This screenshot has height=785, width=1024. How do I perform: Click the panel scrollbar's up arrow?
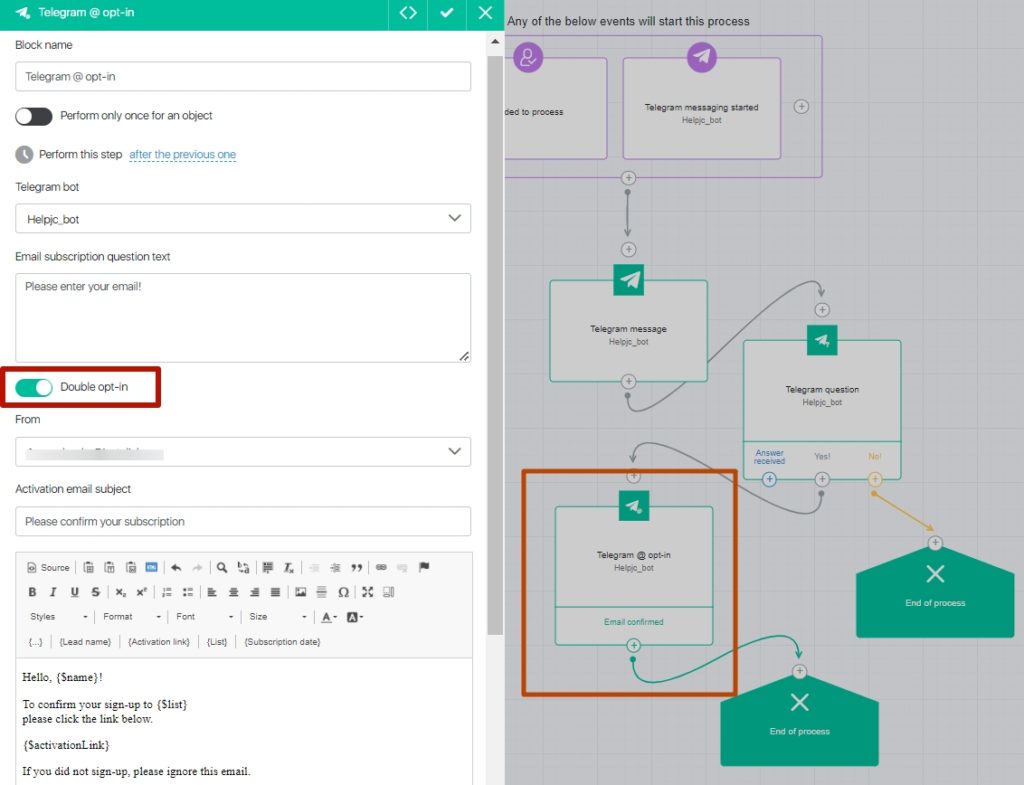pyautogui.click(x=495, y=42)
